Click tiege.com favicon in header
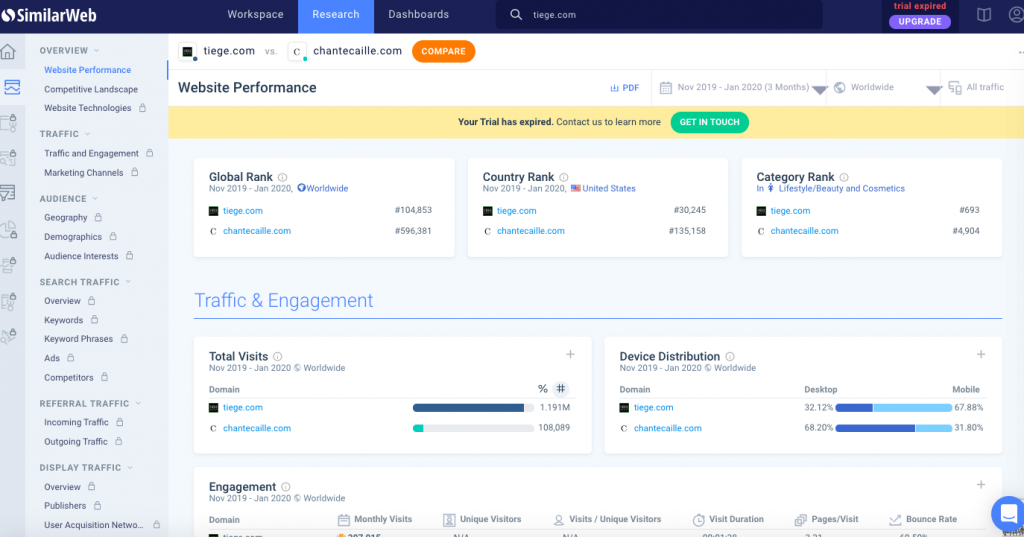 coord(187,52)
